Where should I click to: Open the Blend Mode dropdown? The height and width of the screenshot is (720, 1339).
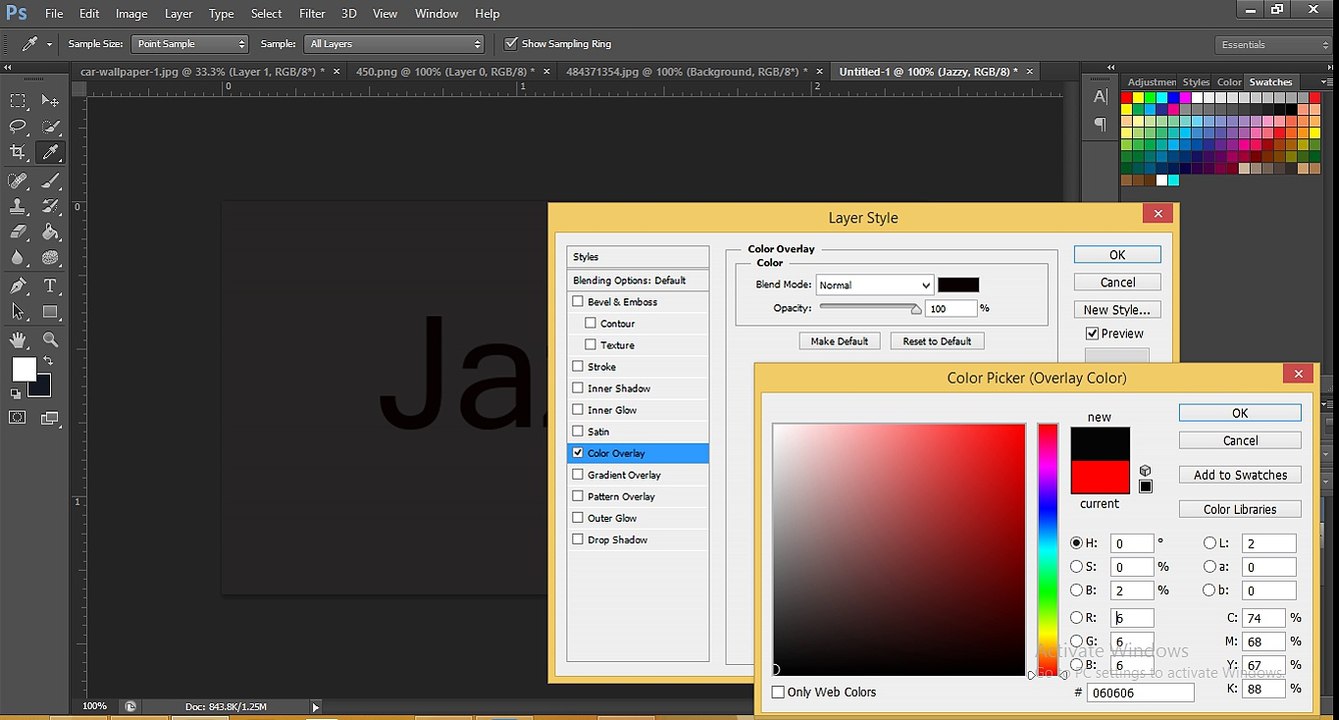874,285
